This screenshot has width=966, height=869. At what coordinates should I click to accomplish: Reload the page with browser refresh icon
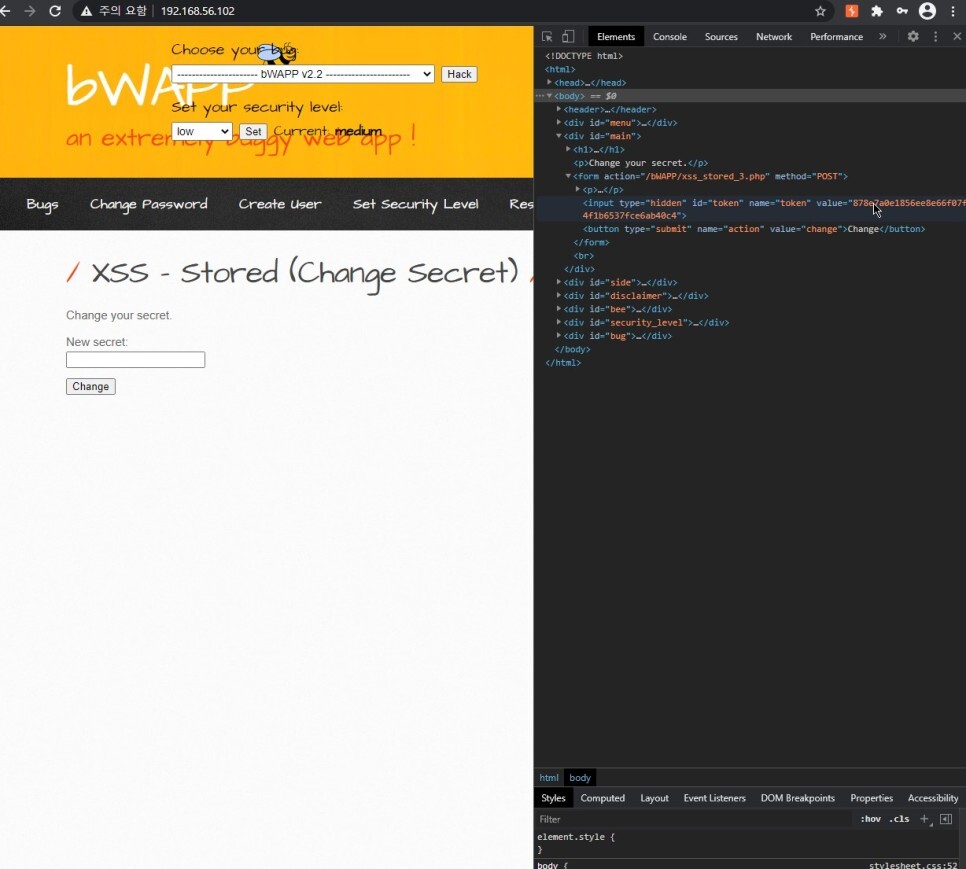click(55, 11)
